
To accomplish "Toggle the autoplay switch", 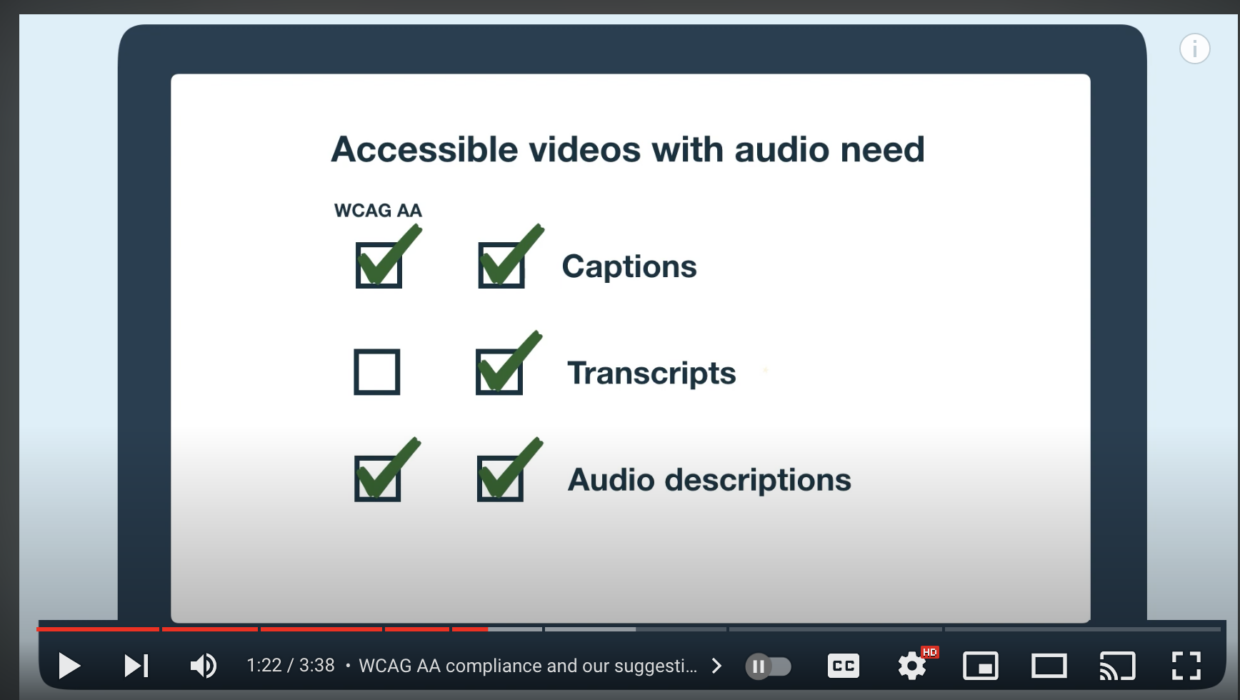I will (768, 665).
